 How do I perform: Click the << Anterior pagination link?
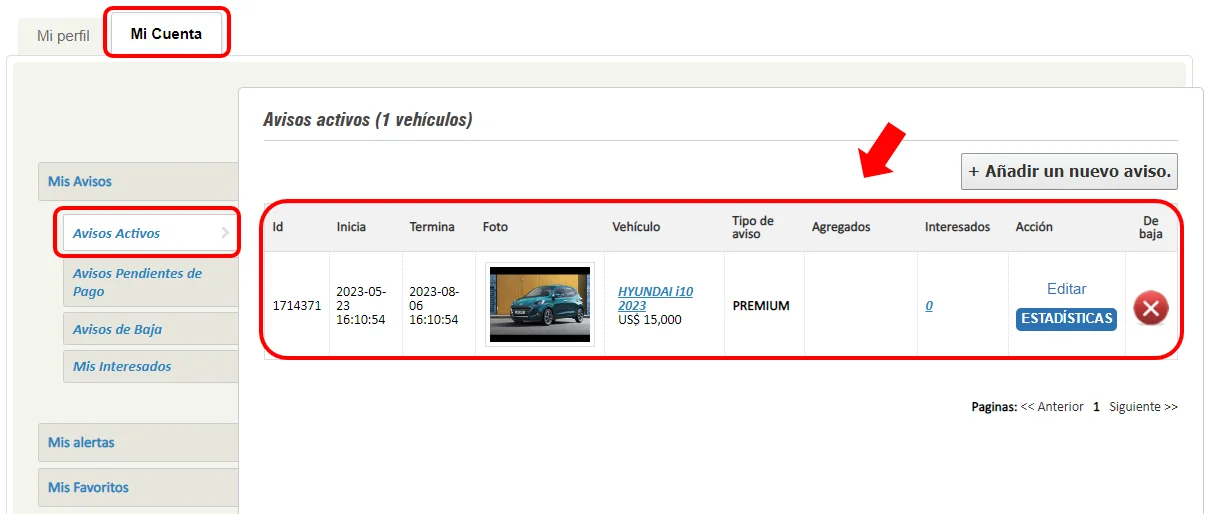pyautogui.click(x=1052, y=407)
